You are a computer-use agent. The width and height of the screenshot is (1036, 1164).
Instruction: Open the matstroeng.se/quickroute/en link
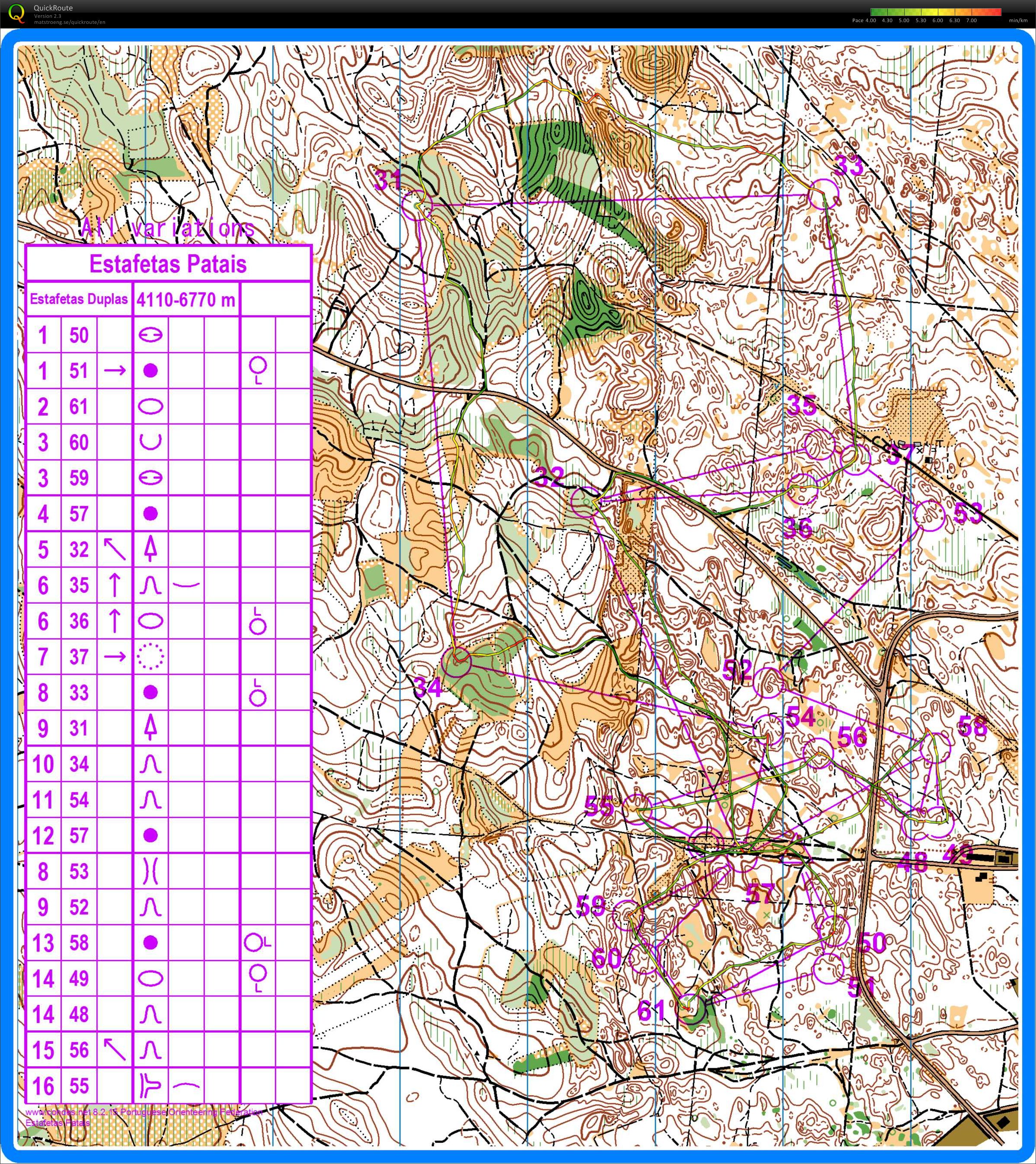[x=70, y=22]
